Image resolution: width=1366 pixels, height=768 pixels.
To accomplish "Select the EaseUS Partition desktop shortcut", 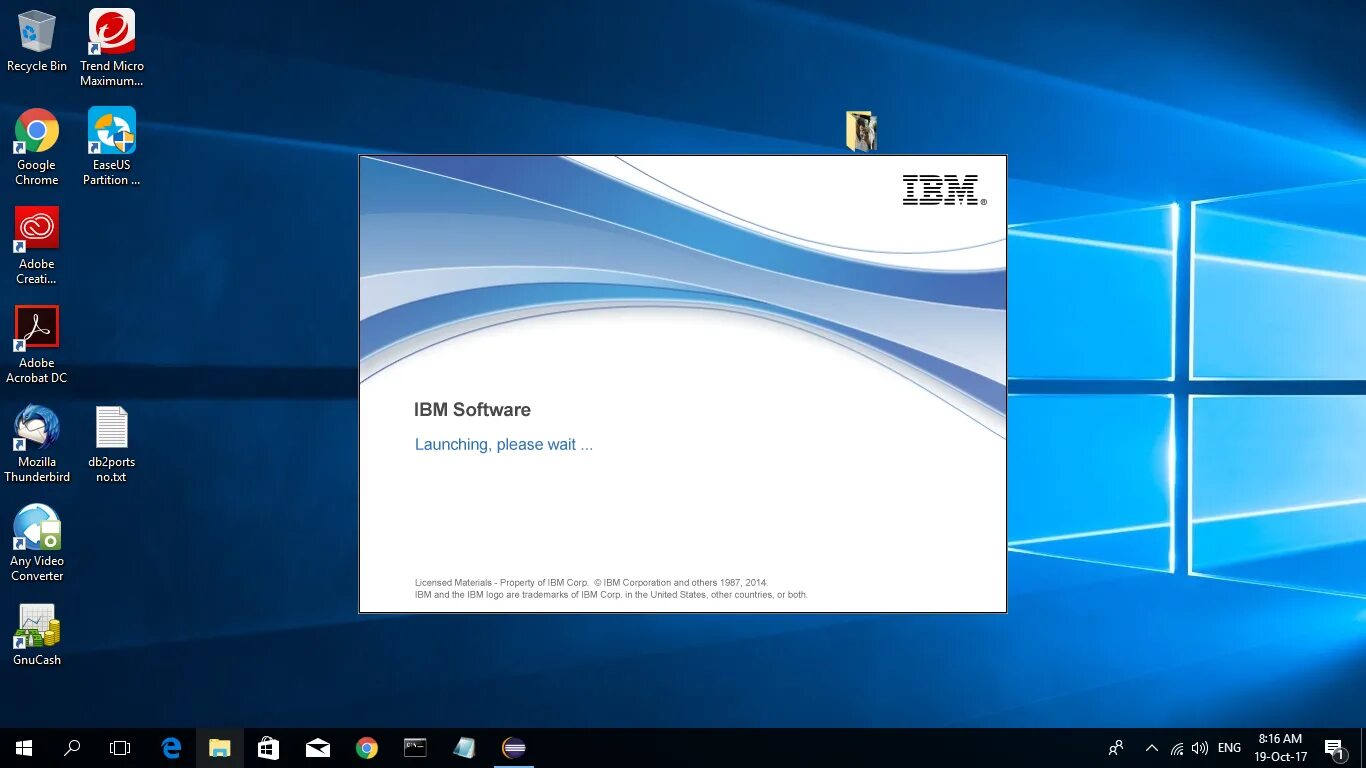I will coord(112,147).
